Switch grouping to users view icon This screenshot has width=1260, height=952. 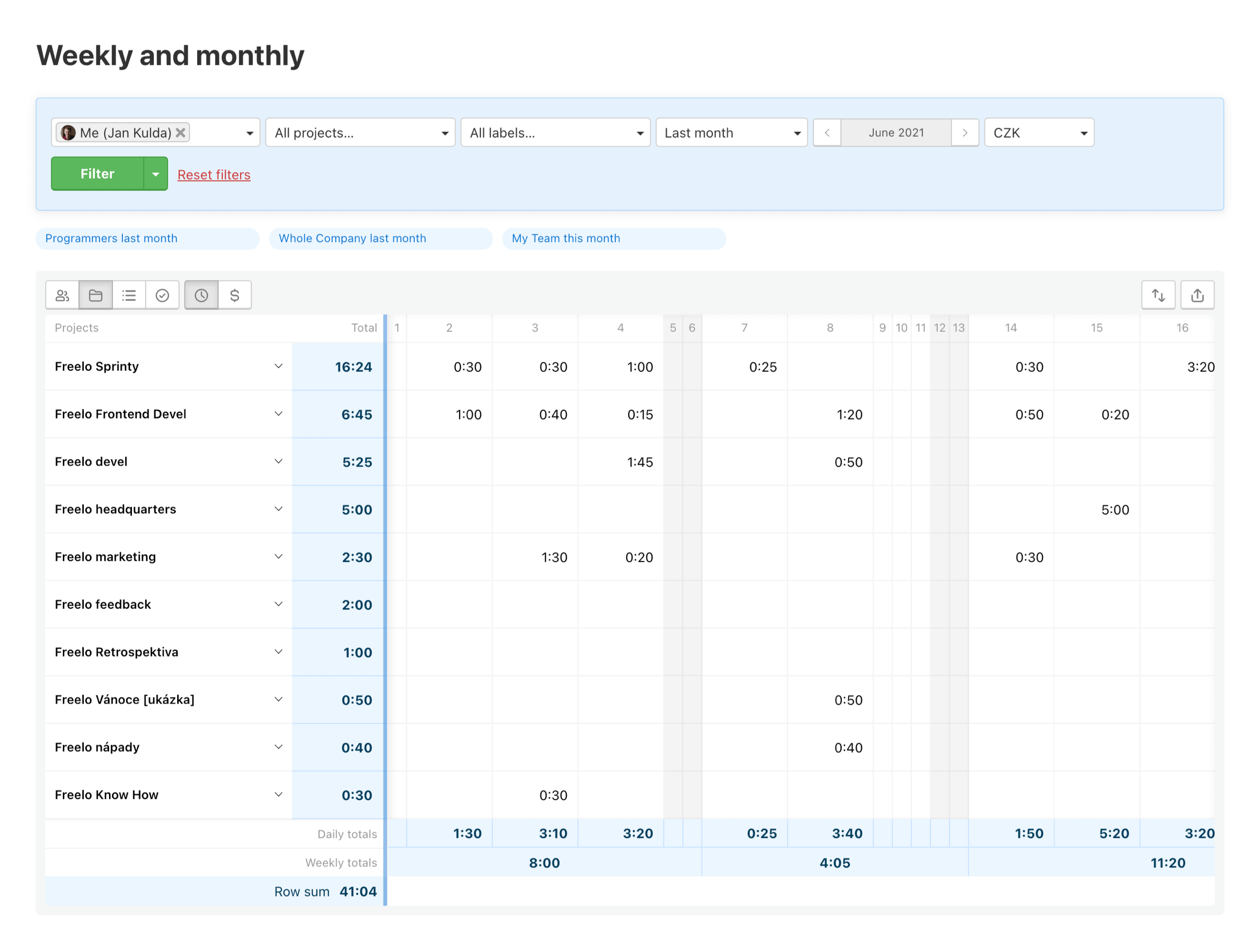coord(62,295)
